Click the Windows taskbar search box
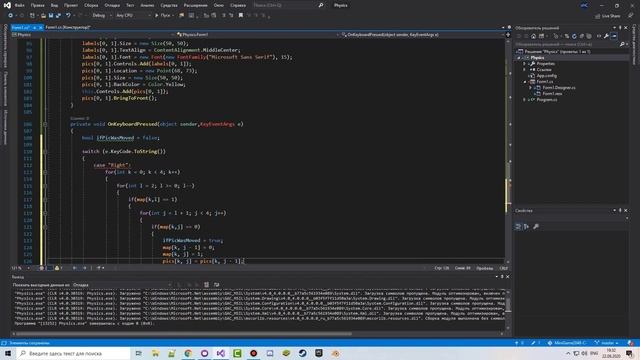This screenshot has height=360, width=640. pos(73,353)
